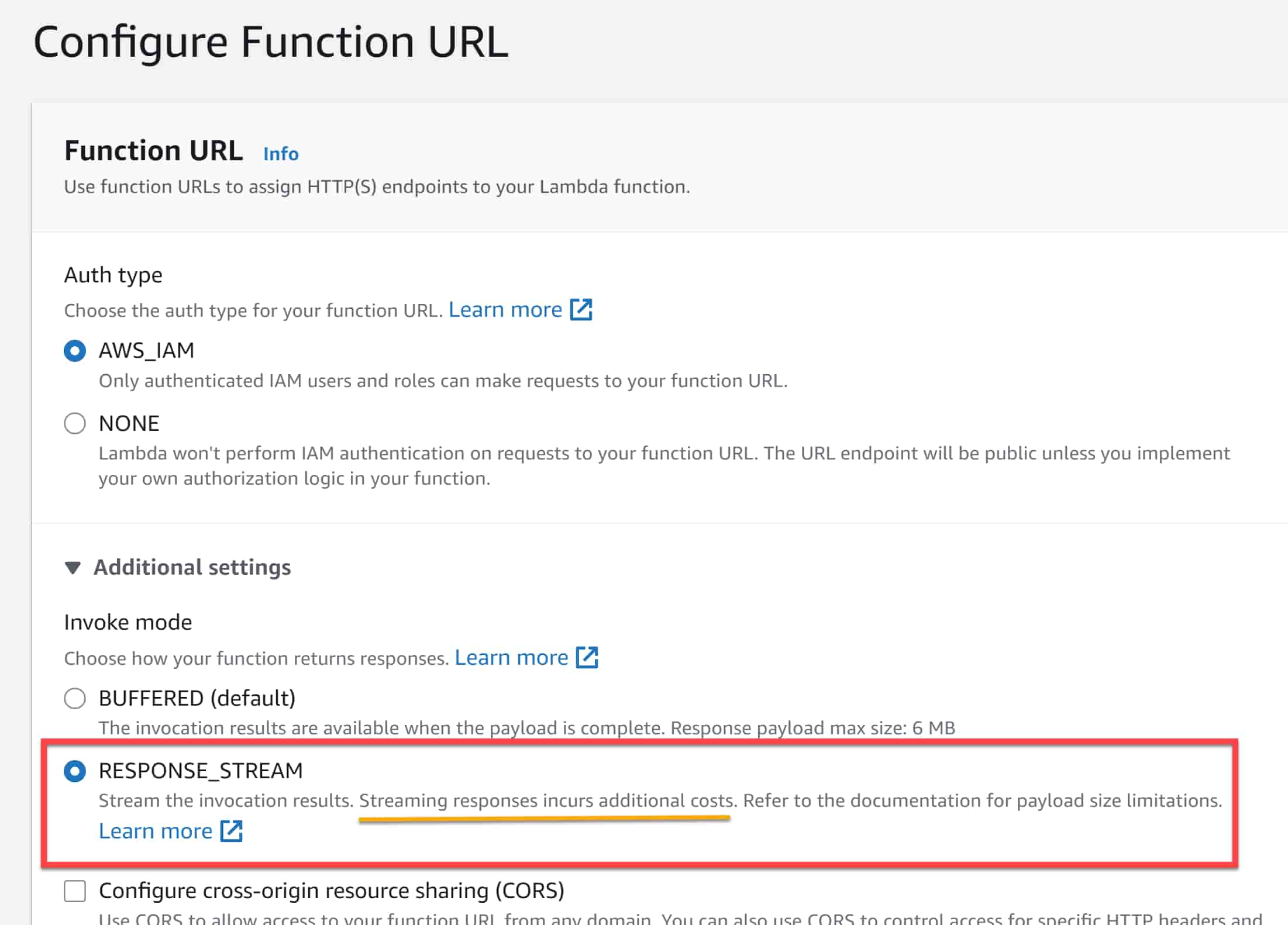Enable the Configure cross-origin resource sharing checkbox

pos(74,891)
